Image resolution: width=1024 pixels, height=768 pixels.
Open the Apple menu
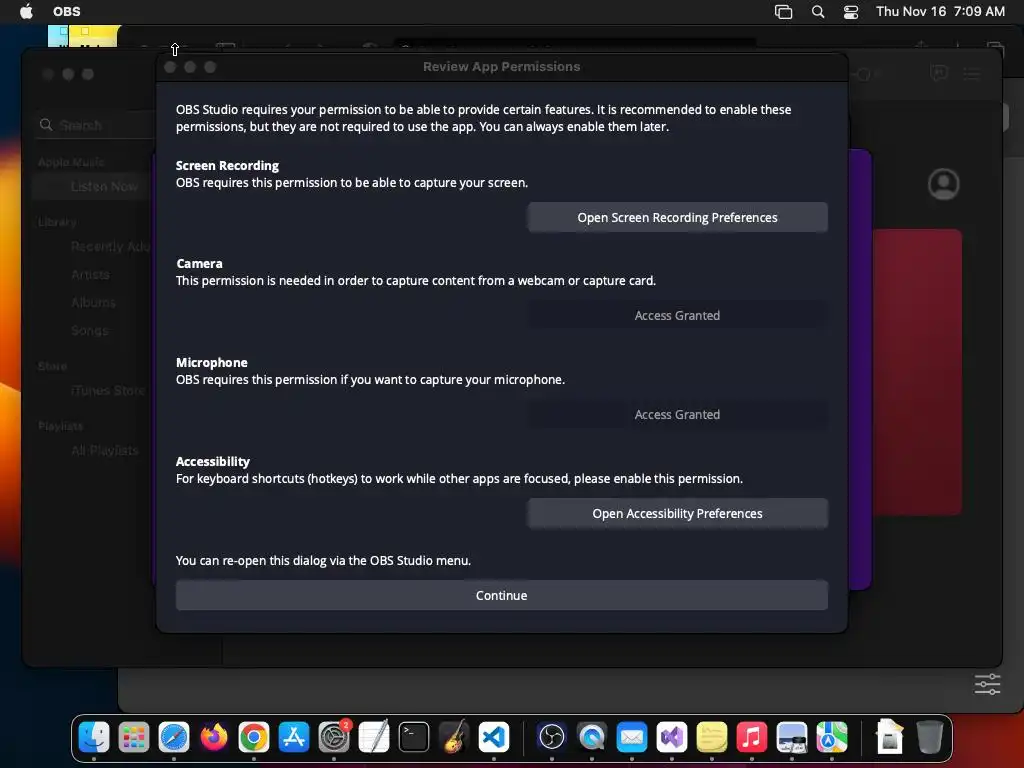[x=26, y=11]
